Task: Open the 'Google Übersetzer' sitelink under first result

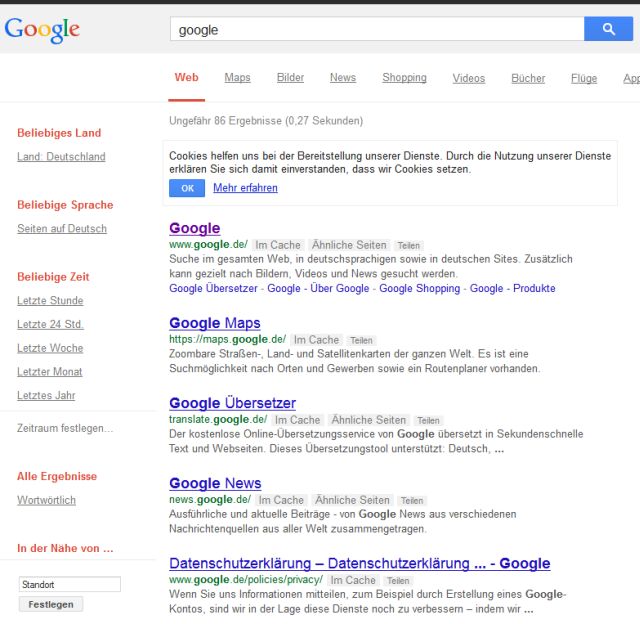Action: click(213, 288)
